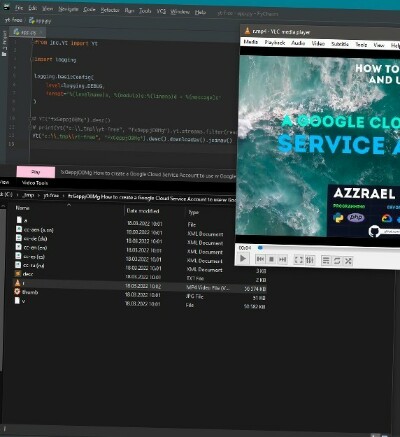
Task: Click the 'desc' file icon
Action: (x=18, y=274)
